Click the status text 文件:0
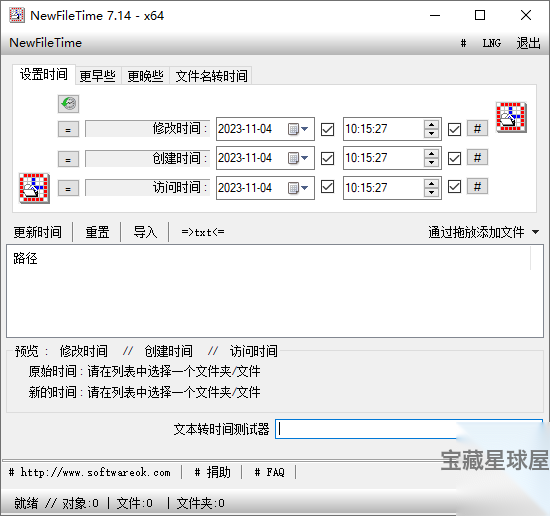The height and width of the screenshot is (516, 550). 134,503
